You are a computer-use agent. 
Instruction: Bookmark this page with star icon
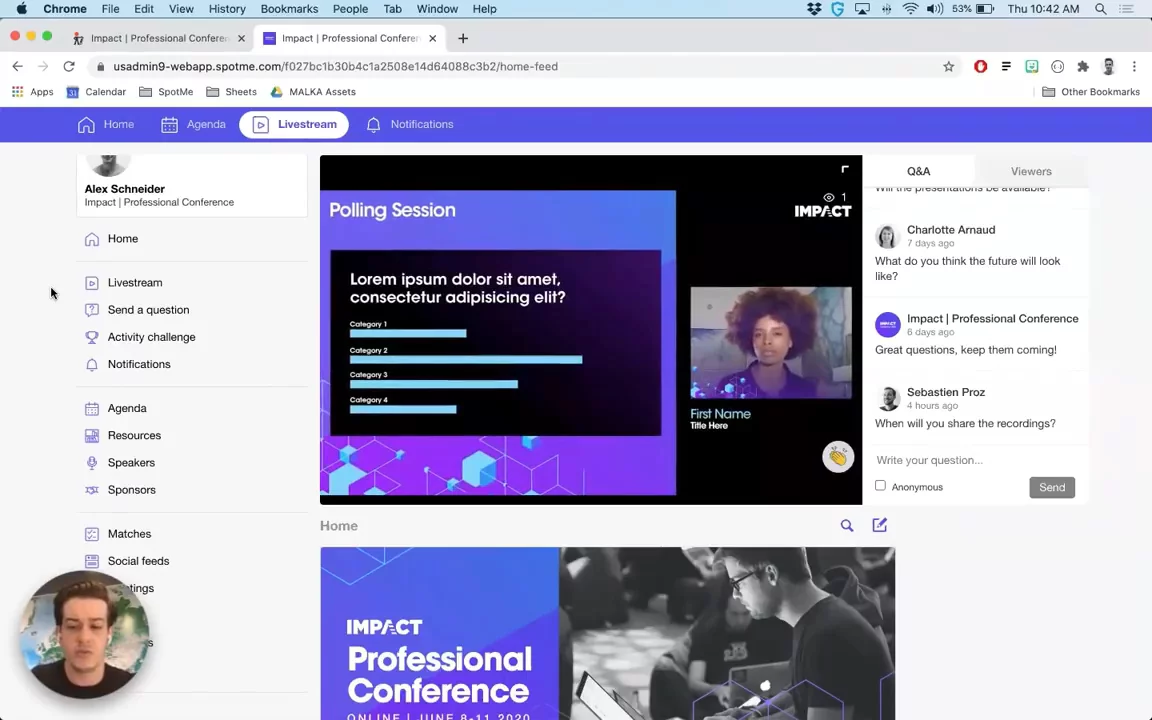pyautogui.click(x=948, y=66)
